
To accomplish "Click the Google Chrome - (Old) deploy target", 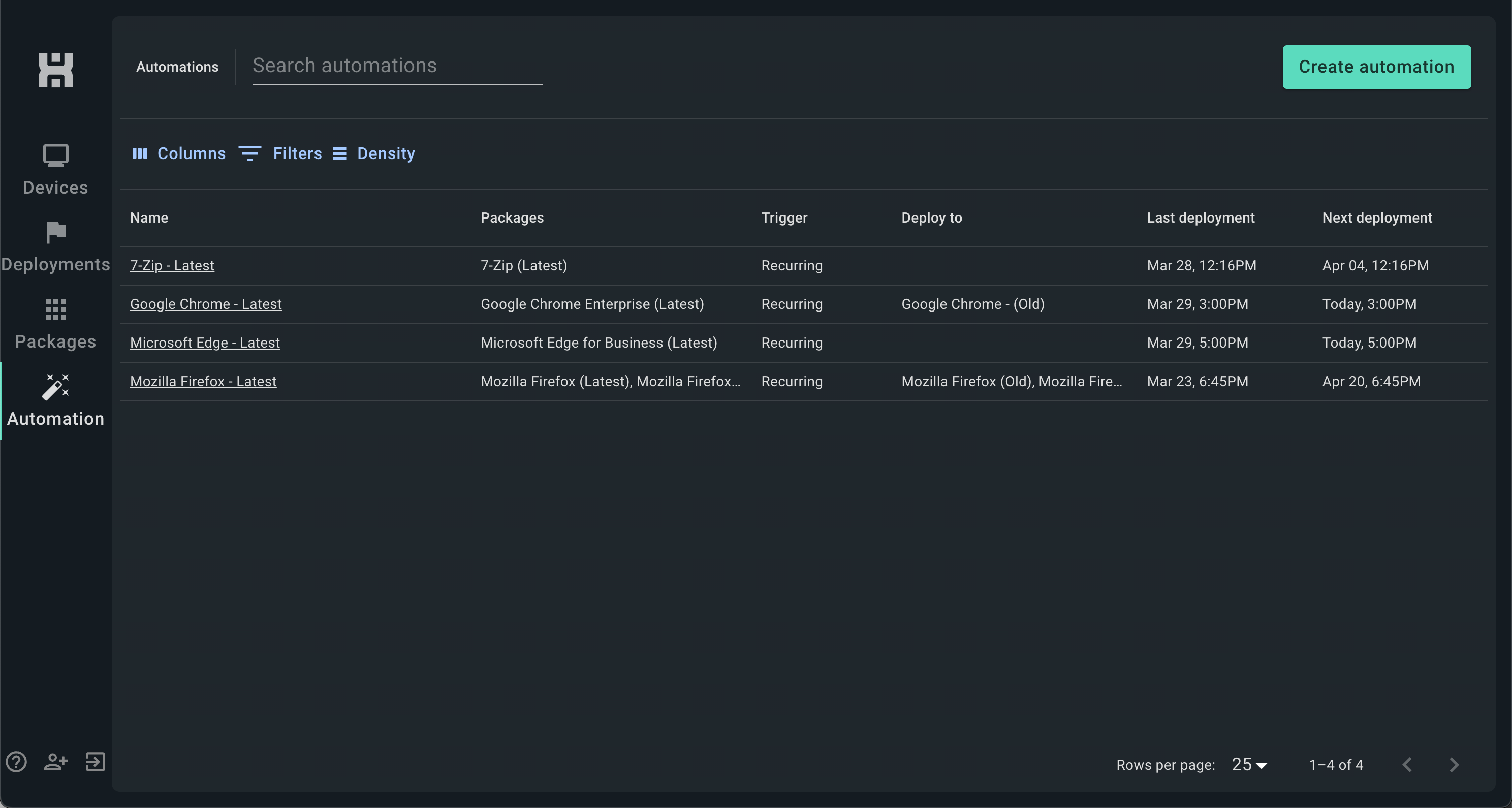I will 972,304.
